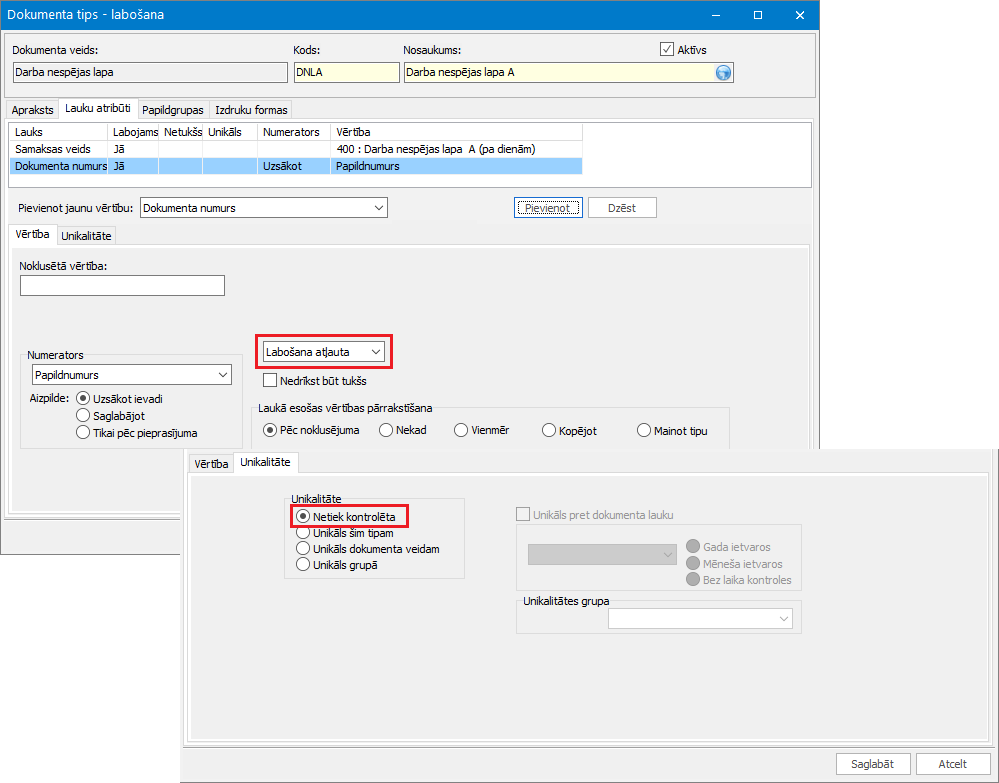Select Unikāls grupā option
The image size is (999, 783).
pos(303,564)
